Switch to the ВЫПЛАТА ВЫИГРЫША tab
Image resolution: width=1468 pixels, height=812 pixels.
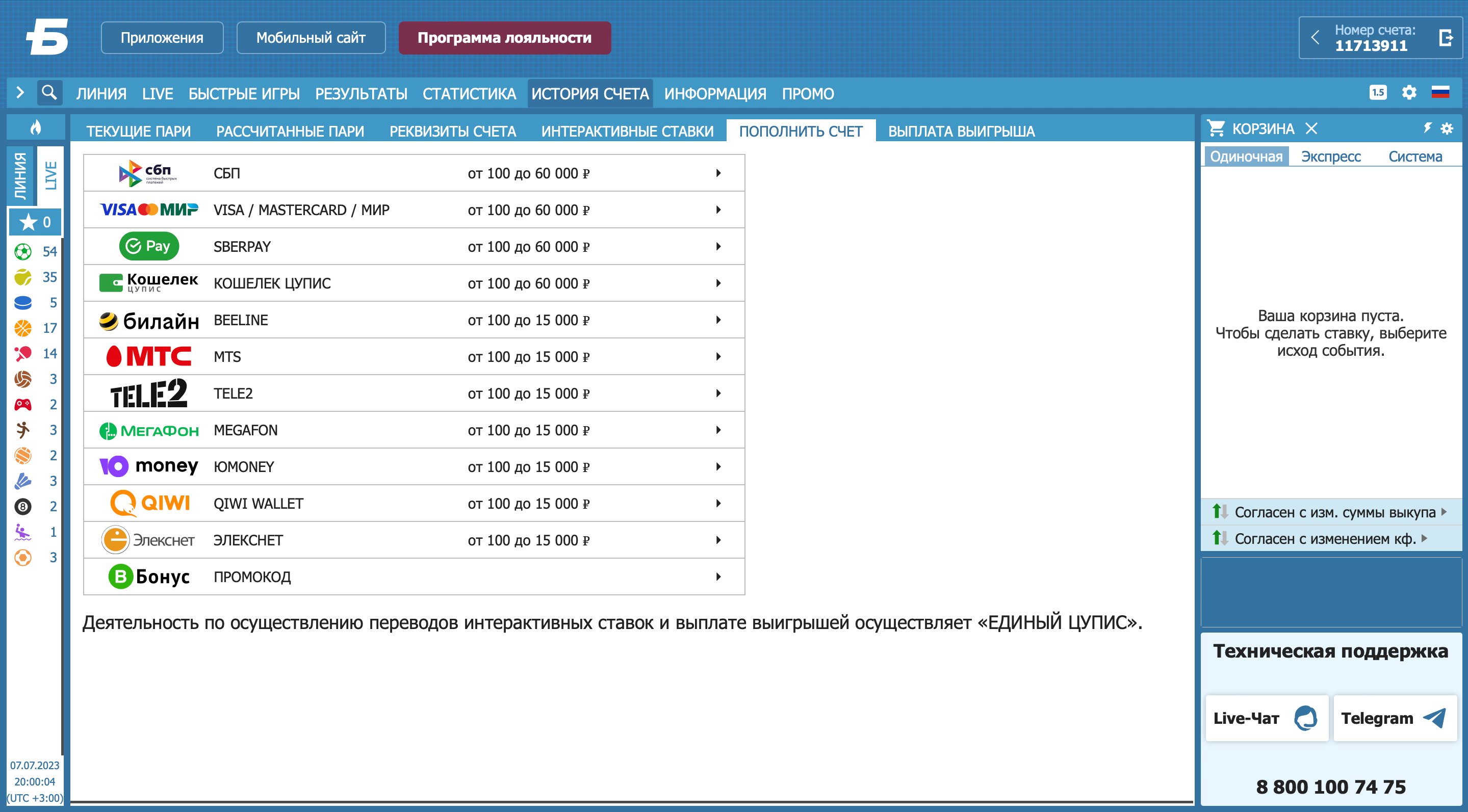pos(961,132)
